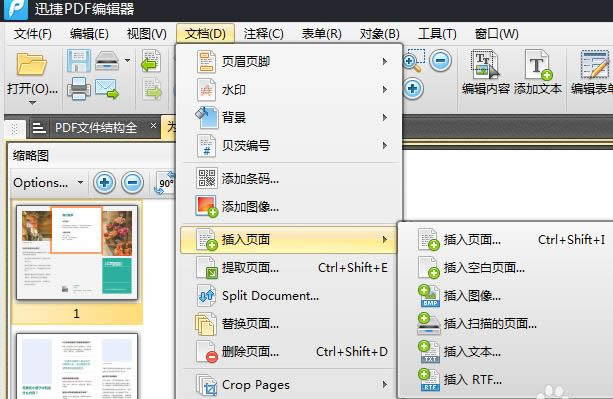
Task: Click the Open folder icon
Action: coord(32,64)
